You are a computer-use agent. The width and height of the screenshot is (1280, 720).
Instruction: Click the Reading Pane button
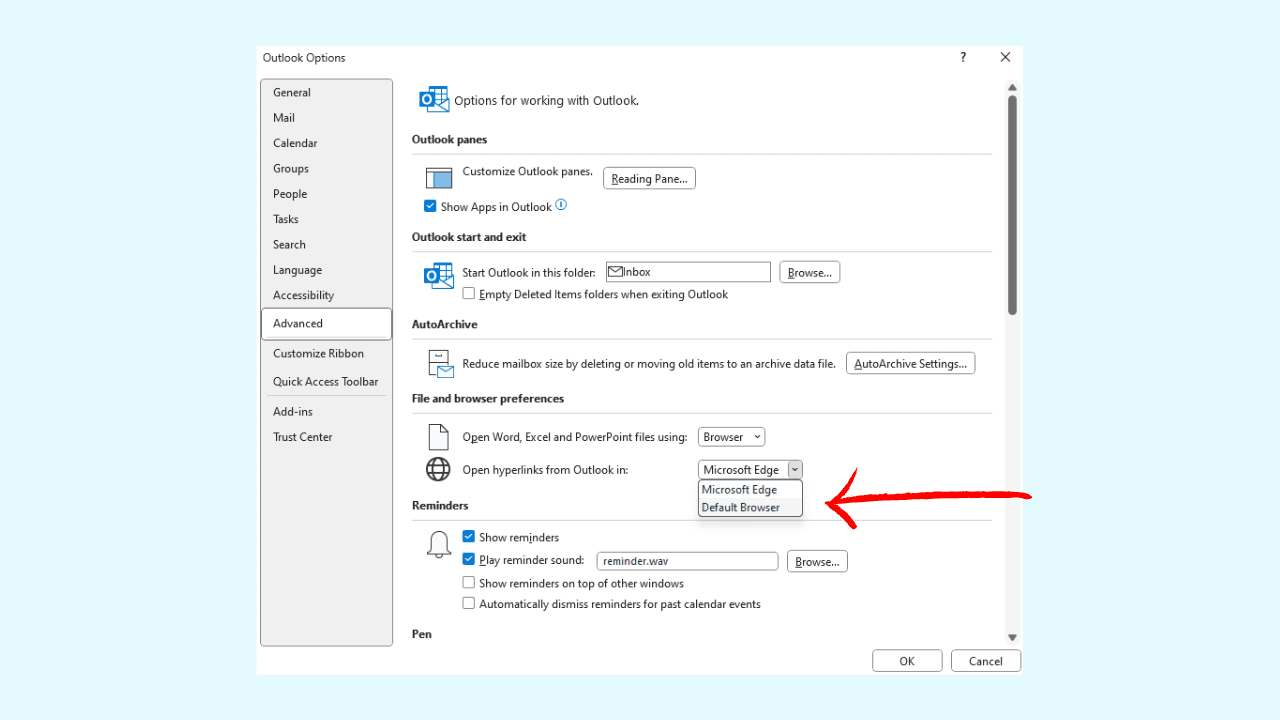click(x=649, y=179)
